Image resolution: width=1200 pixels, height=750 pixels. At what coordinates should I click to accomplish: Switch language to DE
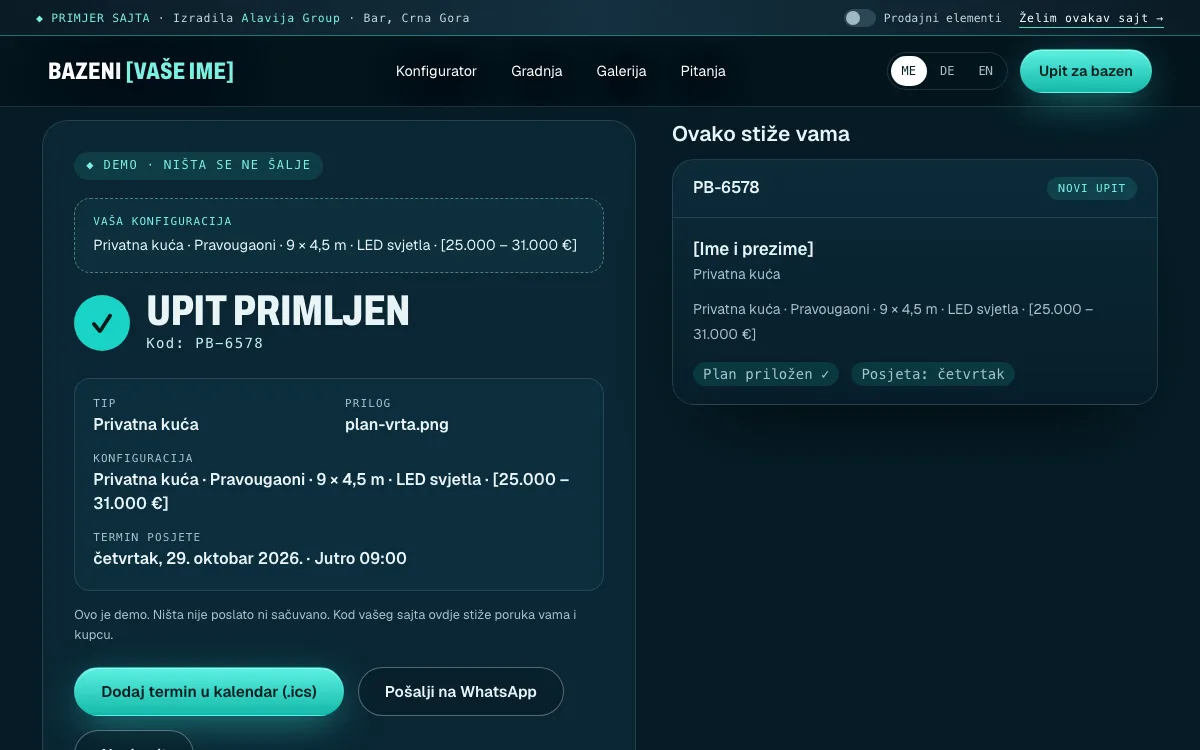[x=947, y=71]
